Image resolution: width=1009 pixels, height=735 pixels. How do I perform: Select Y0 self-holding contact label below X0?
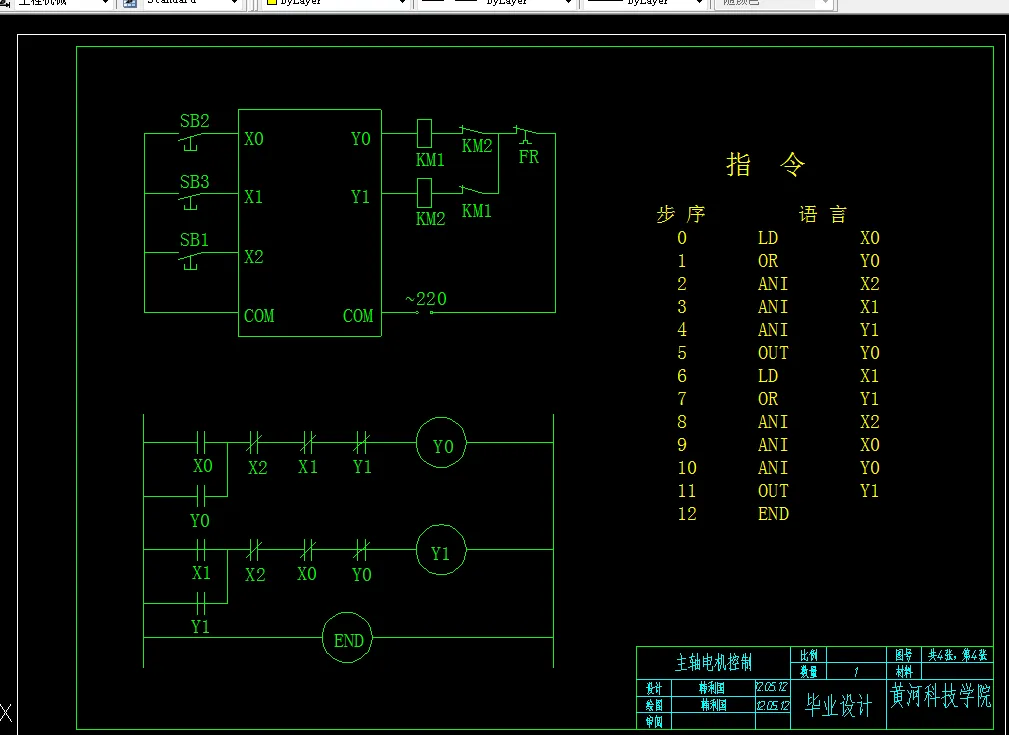(199, 521)
